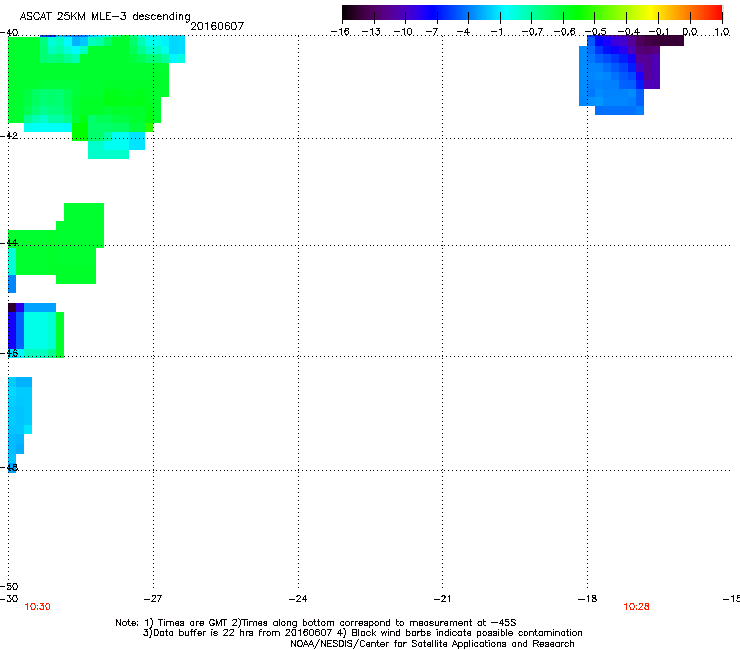740x650 pixels.
Task: Click the -0.6 color bar label
Action: click(x=564, y=32)
